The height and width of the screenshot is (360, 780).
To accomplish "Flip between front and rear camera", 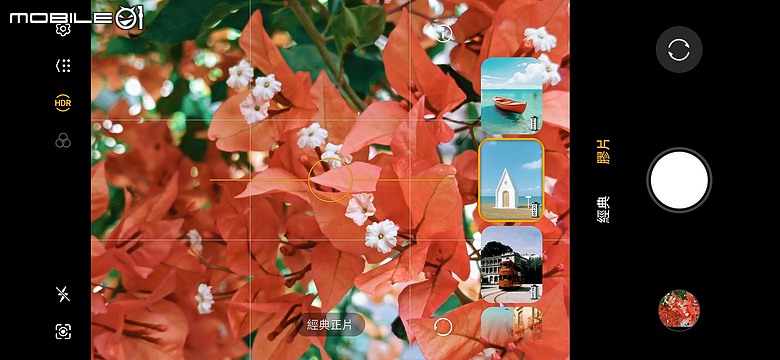I will [679, 50].
